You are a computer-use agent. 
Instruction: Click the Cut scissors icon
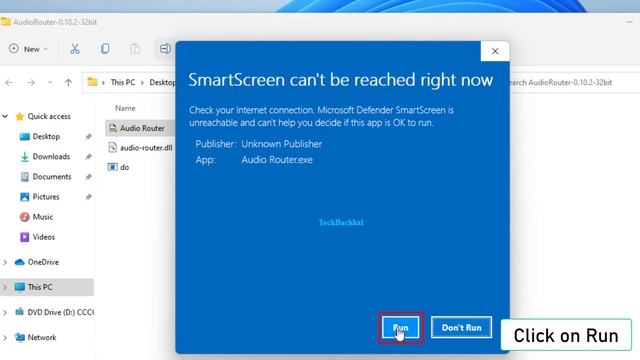click(75, 49)
